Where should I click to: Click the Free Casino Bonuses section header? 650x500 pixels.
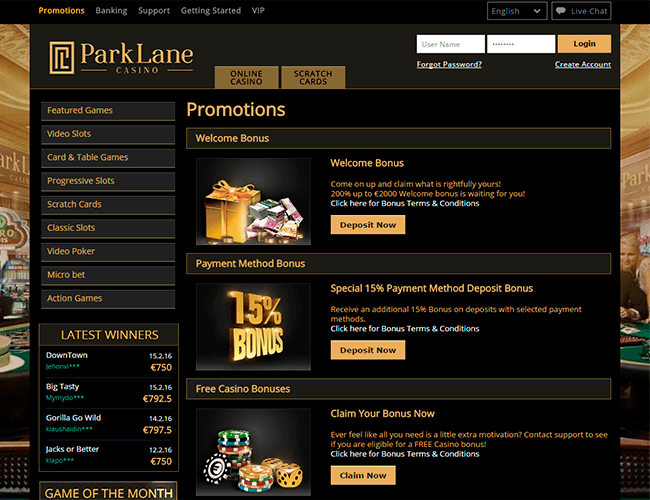398,389
